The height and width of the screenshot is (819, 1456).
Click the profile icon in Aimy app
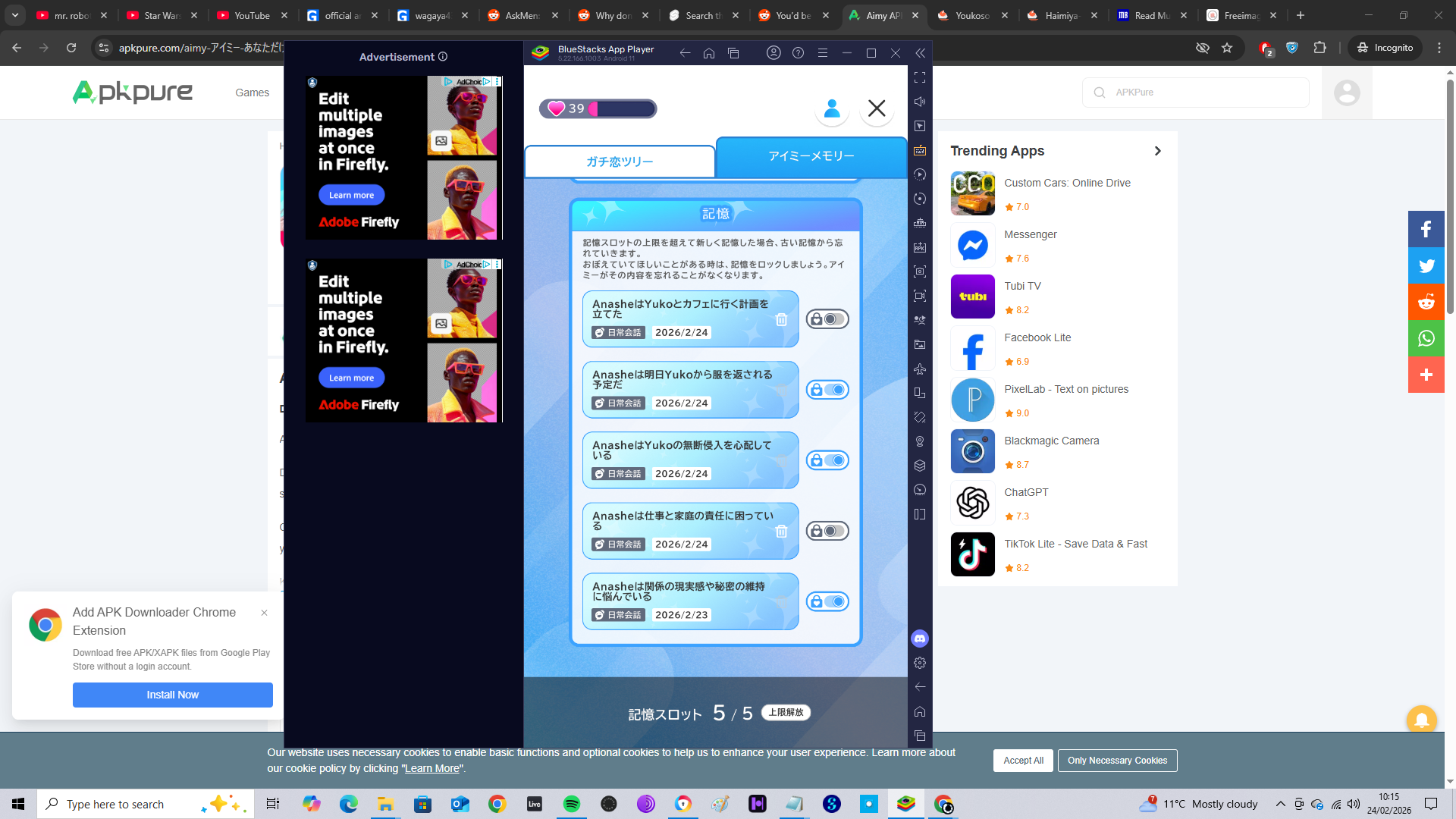tap(832, 108)
